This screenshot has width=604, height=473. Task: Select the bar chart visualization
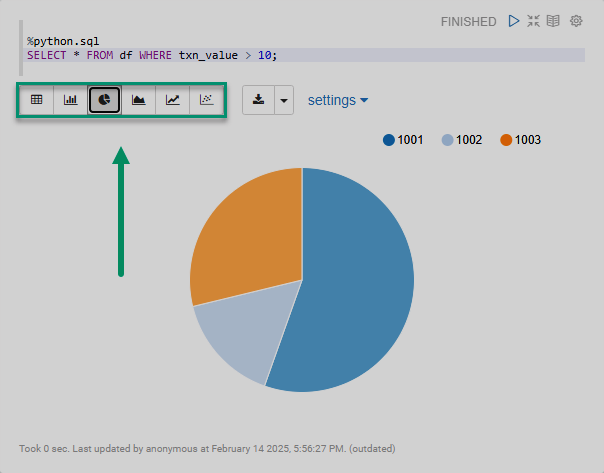tap(71, 100)
